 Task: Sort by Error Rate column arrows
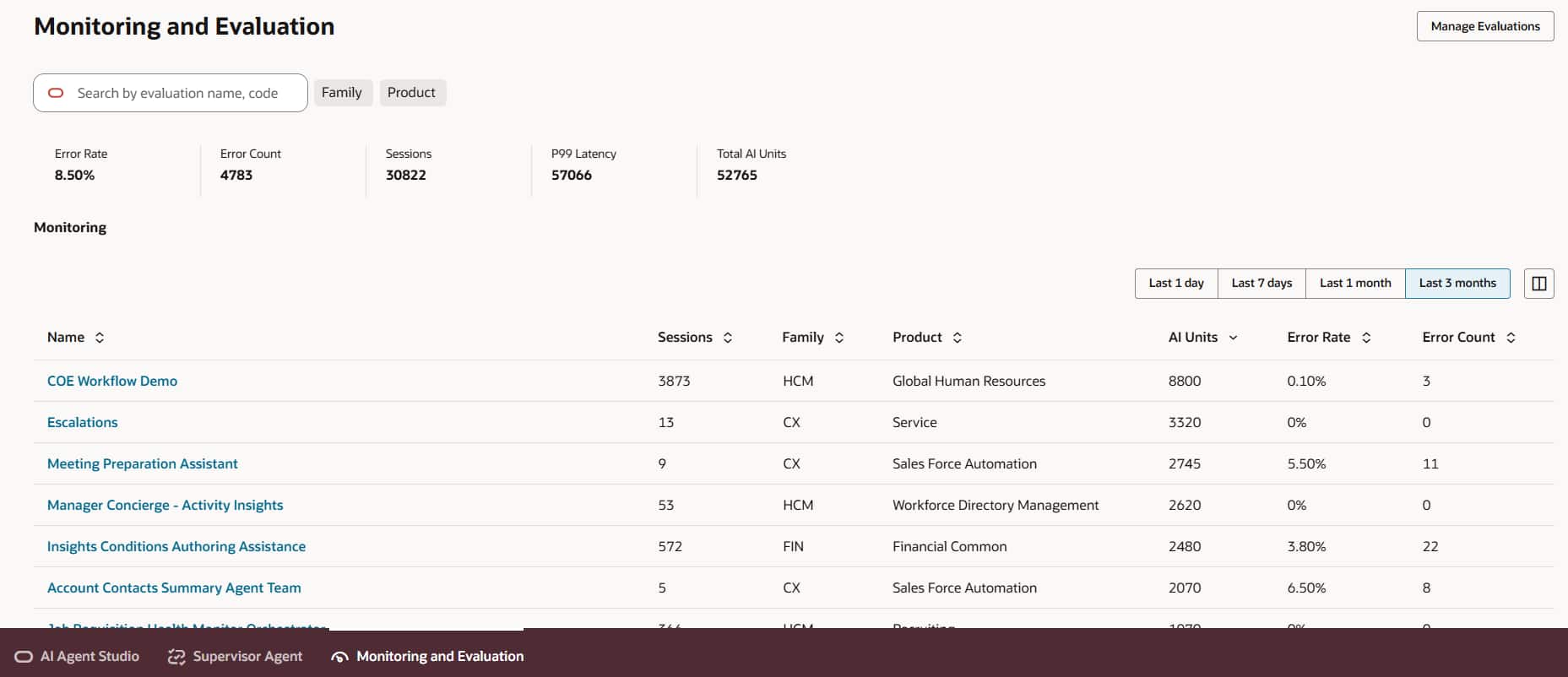(x=1366, y=338)
